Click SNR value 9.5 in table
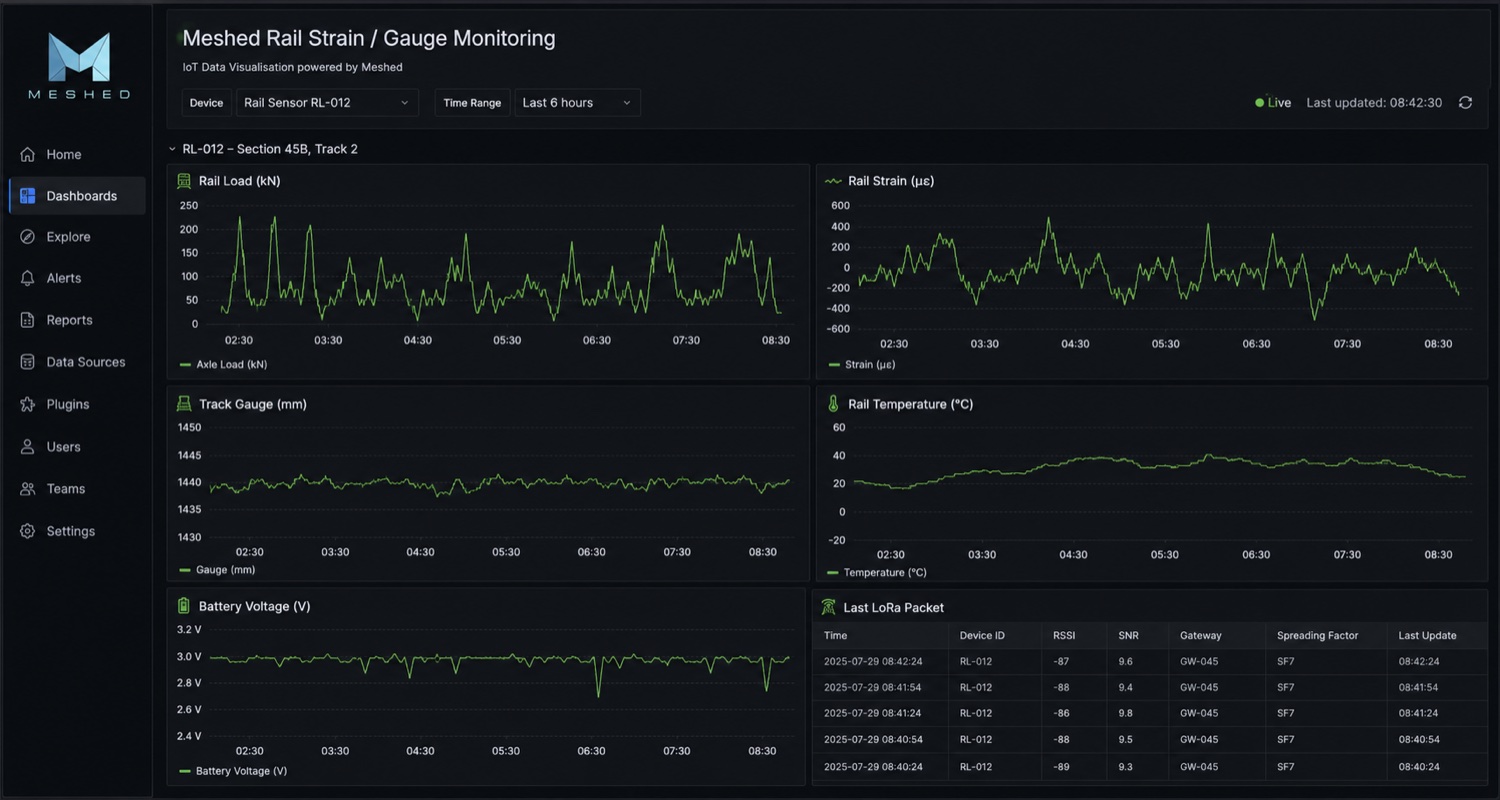Viewport: 1500px width, 800px height. tap(1125, 739)
